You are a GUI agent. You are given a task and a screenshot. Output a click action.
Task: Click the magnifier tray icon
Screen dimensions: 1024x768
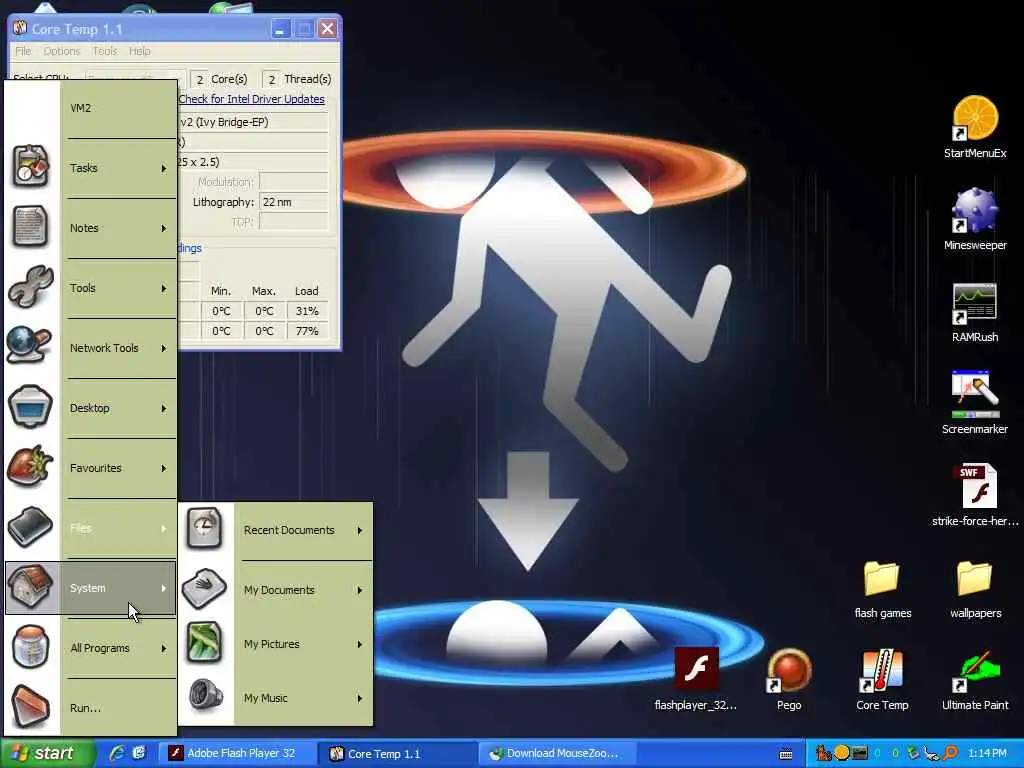[951, 753]
